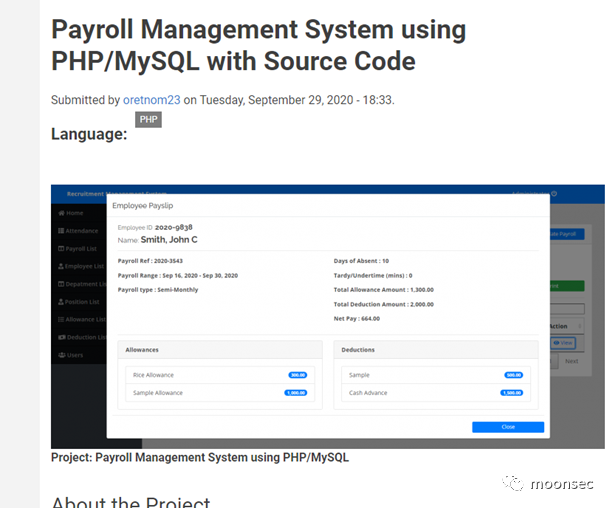Image resolution: width=613 pixels, height=508 pixels.
Task: Open Users in the sidebar
Action: (x=71, y=355)
